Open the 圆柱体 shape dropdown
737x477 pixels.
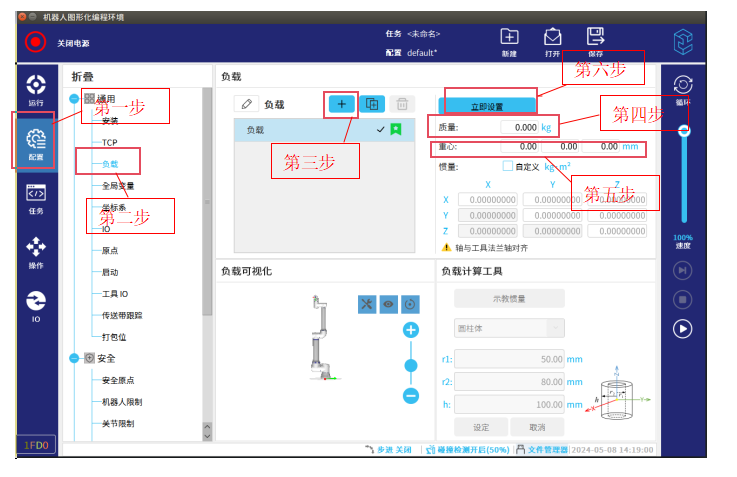pos(508,328)
